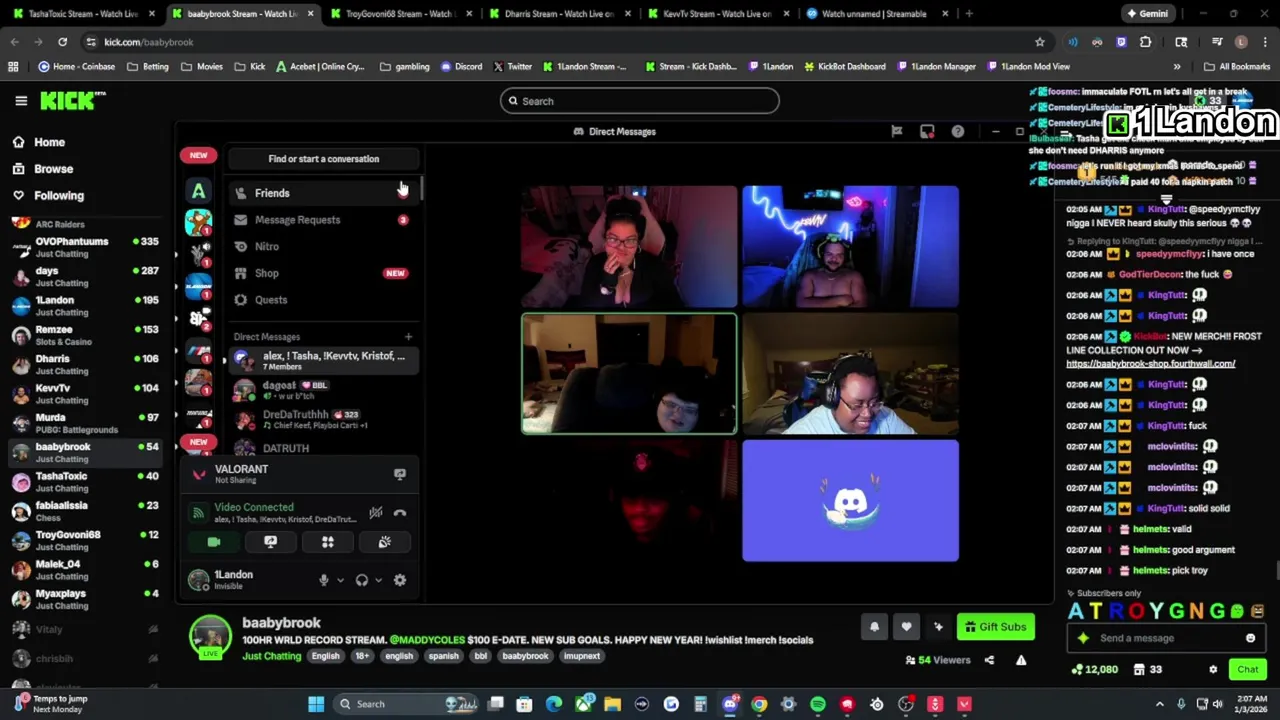Show hidden system tray icons
Image resolution: width=1280 pixels, height=720 pixels.
(x=1160, y=704)
